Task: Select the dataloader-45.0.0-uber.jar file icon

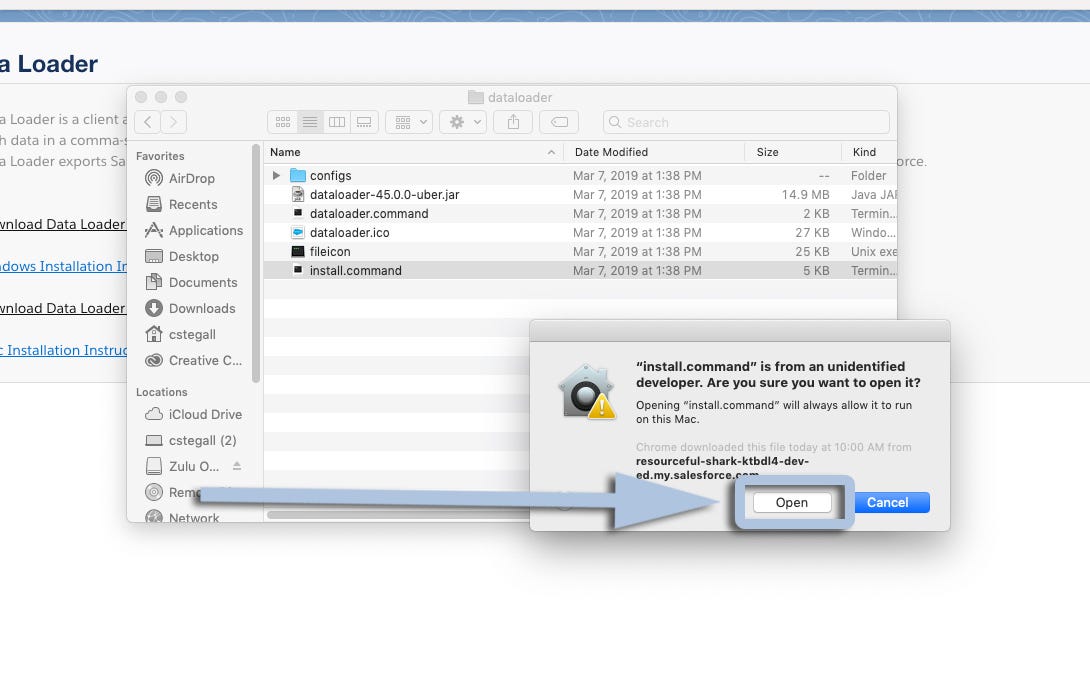Action: [x=298, y=195]
